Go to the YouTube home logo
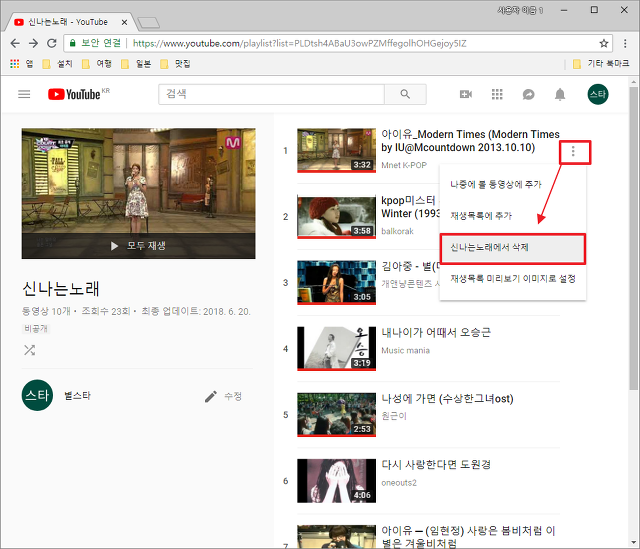This screenshot has height=549, width=640. 74,94
